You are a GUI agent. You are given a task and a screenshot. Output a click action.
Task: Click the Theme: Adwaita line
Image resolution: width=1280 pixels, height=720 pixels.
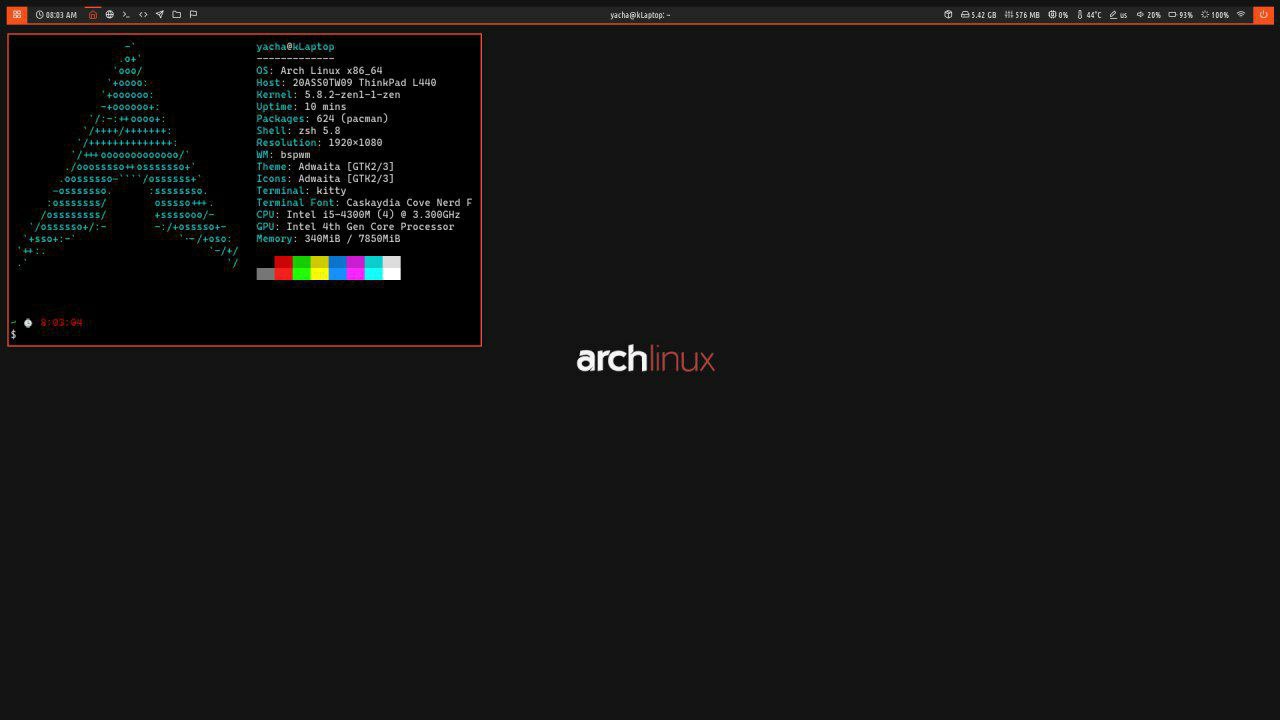[325, 167]
